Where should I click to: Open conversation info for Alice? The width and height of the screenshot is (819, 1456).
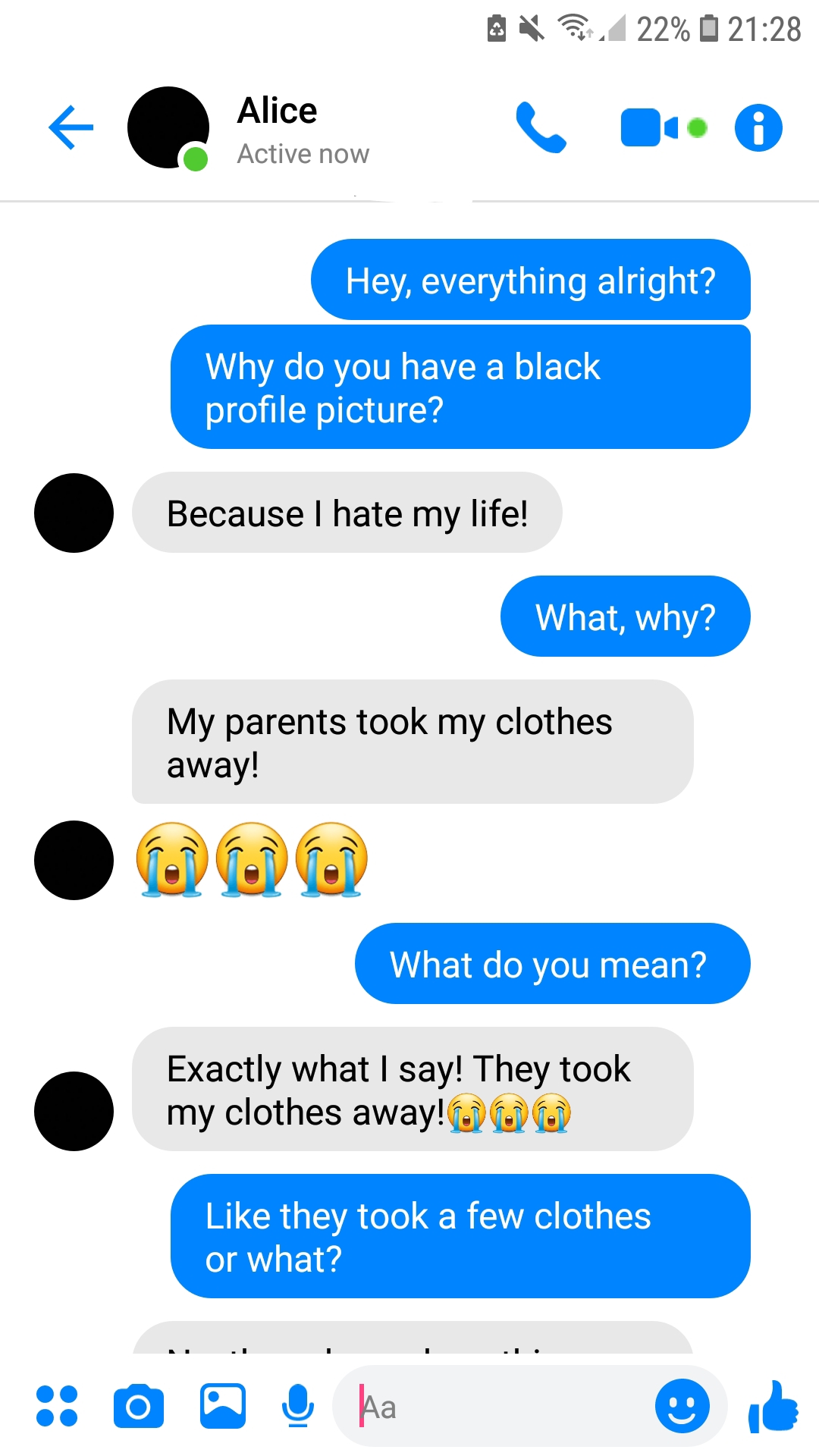[758, 127]
